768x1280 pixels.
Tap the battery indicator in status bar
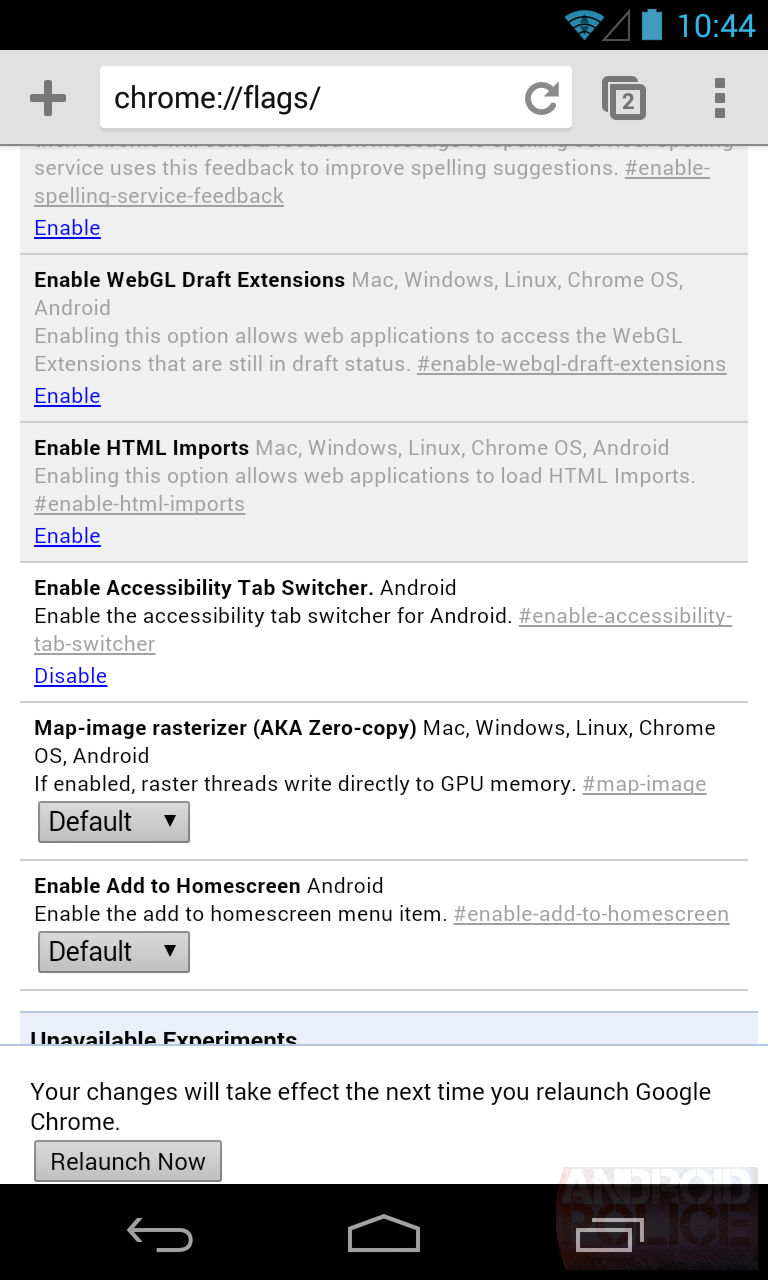[x=649, y=24]
